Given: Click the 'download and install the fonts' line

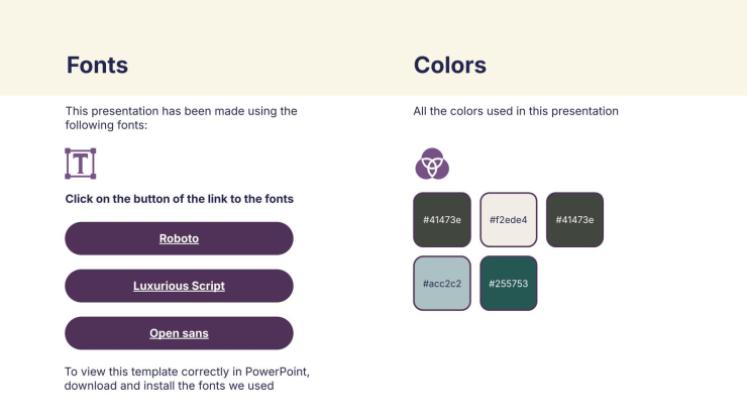Looking at the screenshot, I should [x=169, y=385].
